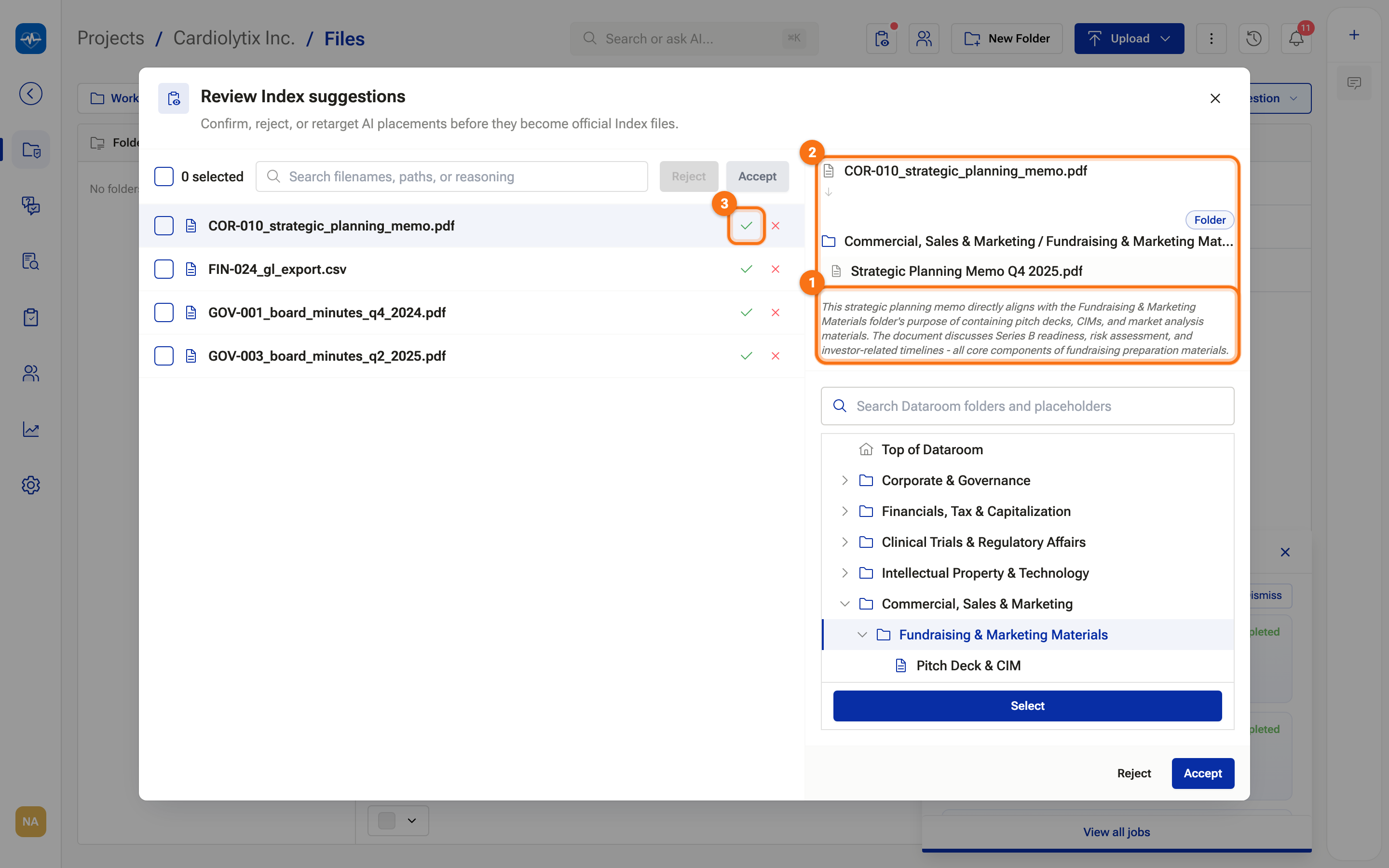Reject COR-010_strategic_planning_memo.pdf with red X
The image size is (1389, 868).
click(x=776, y=226)
